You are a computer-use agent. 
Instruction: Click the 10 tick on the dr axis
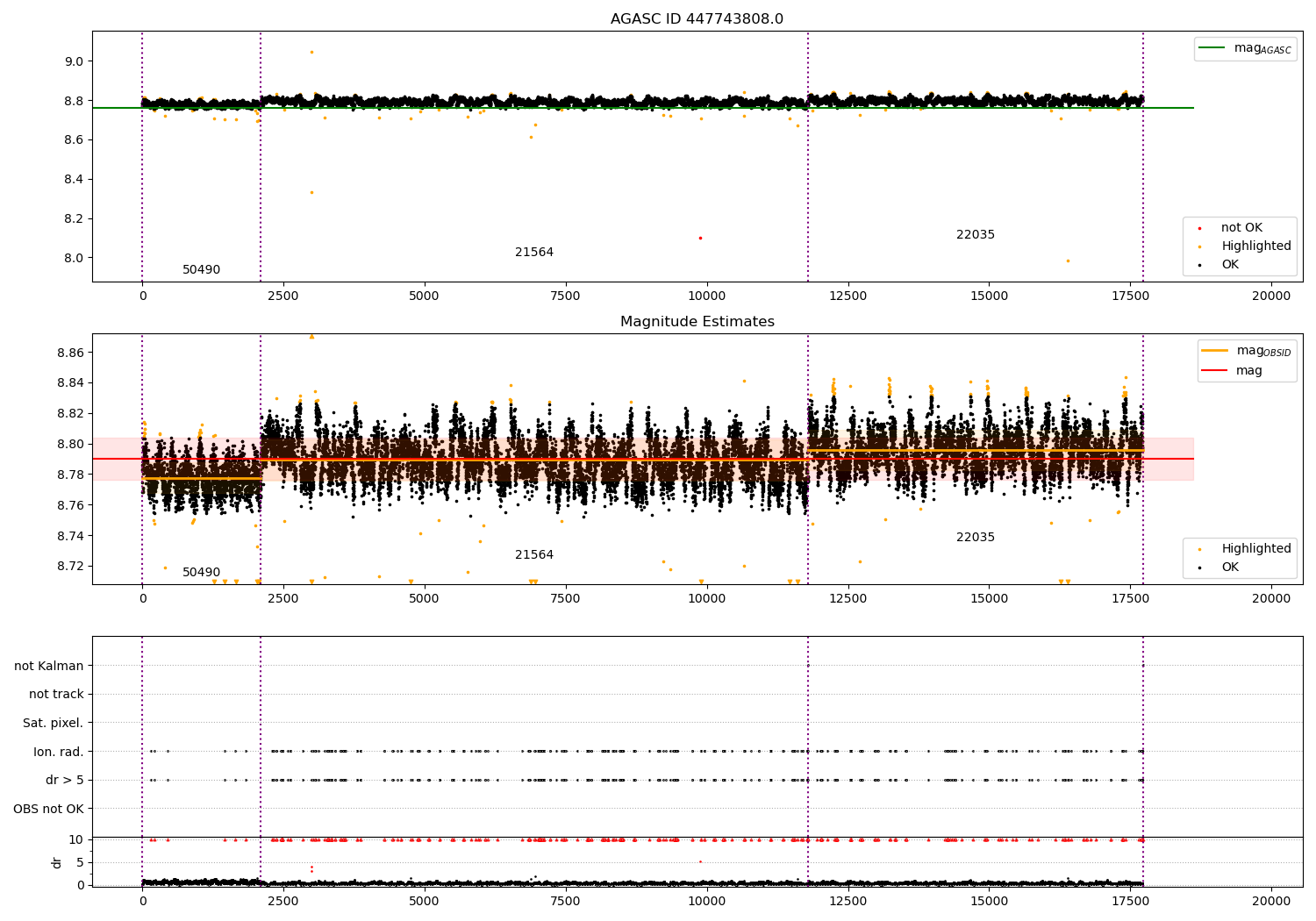coord(76,839)
